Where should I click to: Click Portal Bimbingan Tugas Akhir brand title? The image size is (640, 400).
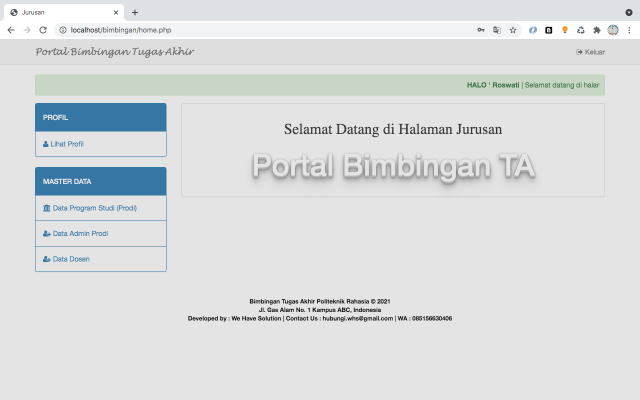click(115, 52)
